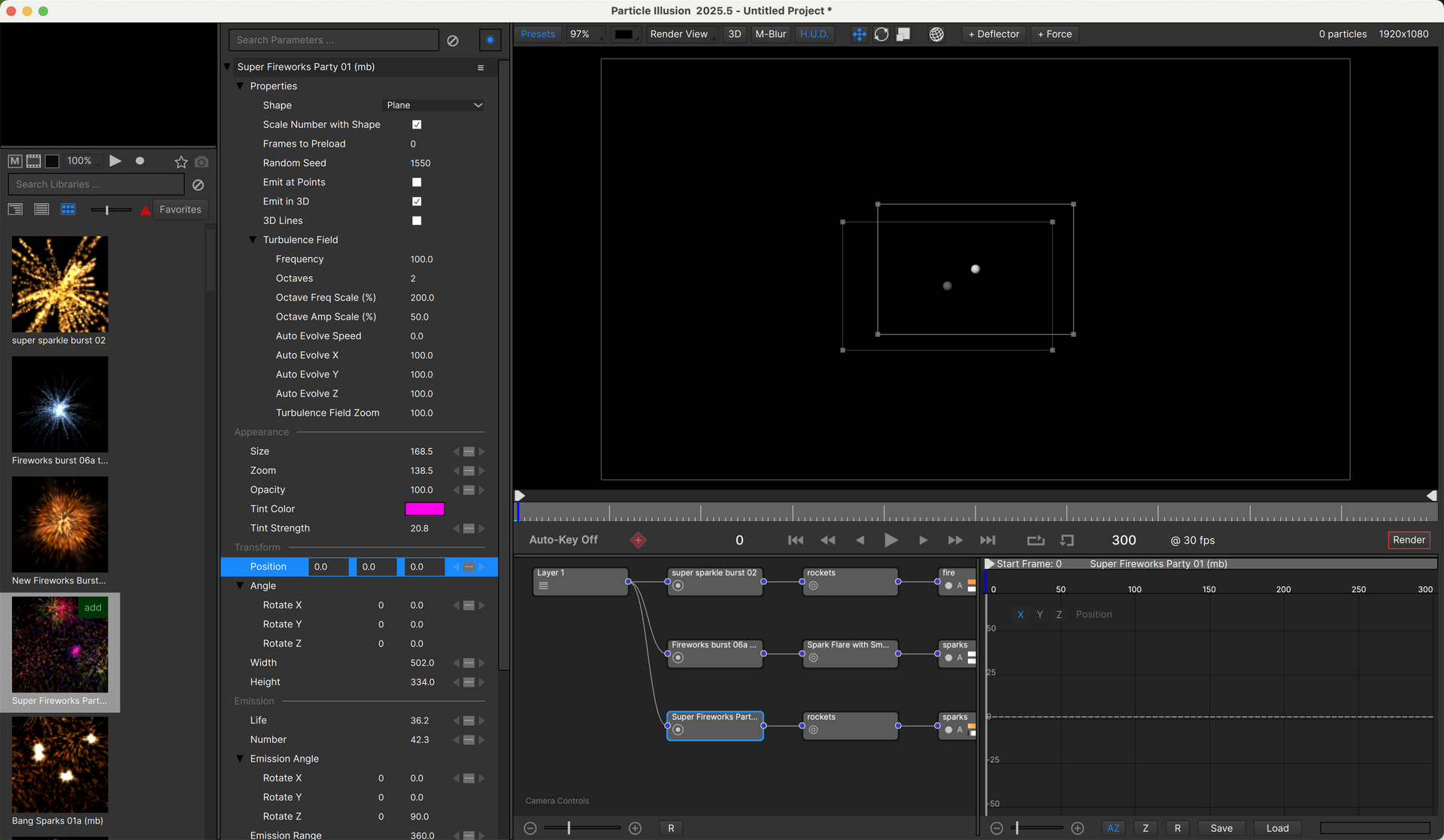This screenshot has width=1444, height=840.
Task: Click the move/position tool icon
Action: pos(859,35)
